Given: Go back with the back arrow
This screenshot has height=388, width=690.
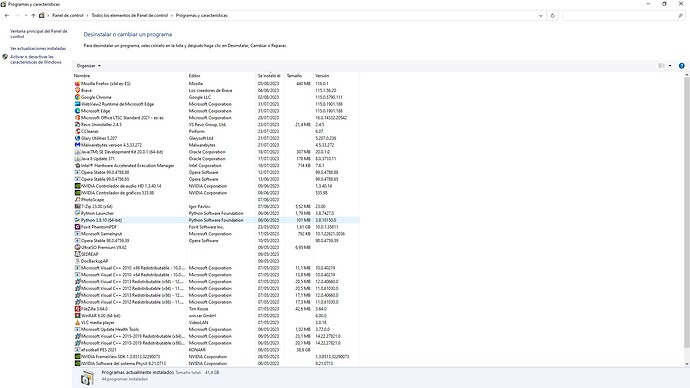Looking at the screenshot, I should click(7, 15).
